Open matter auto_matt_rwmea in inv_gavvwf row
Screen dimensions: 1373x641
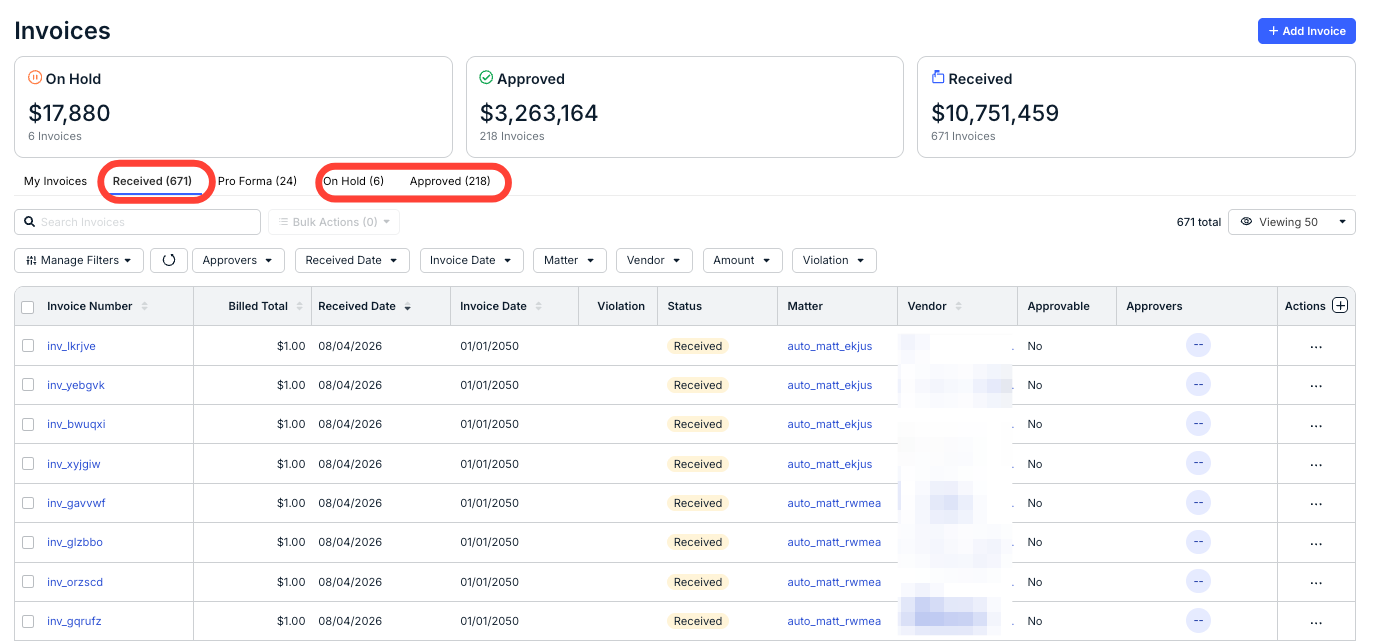pyautogui.click(x=834, y=503)
